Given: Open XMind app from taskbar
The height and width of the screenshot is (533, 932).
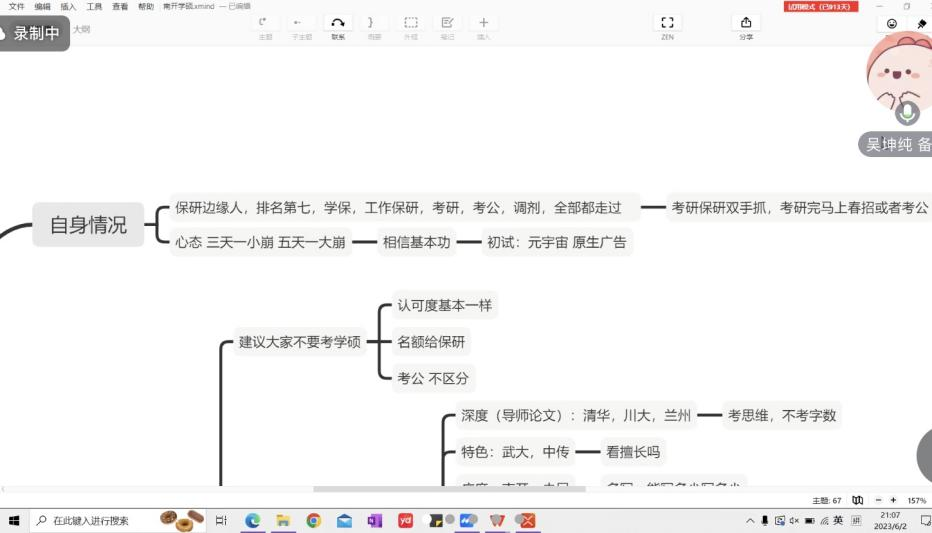Looking at the screenshot, I should pyautogui.click(x=527, y=521).
